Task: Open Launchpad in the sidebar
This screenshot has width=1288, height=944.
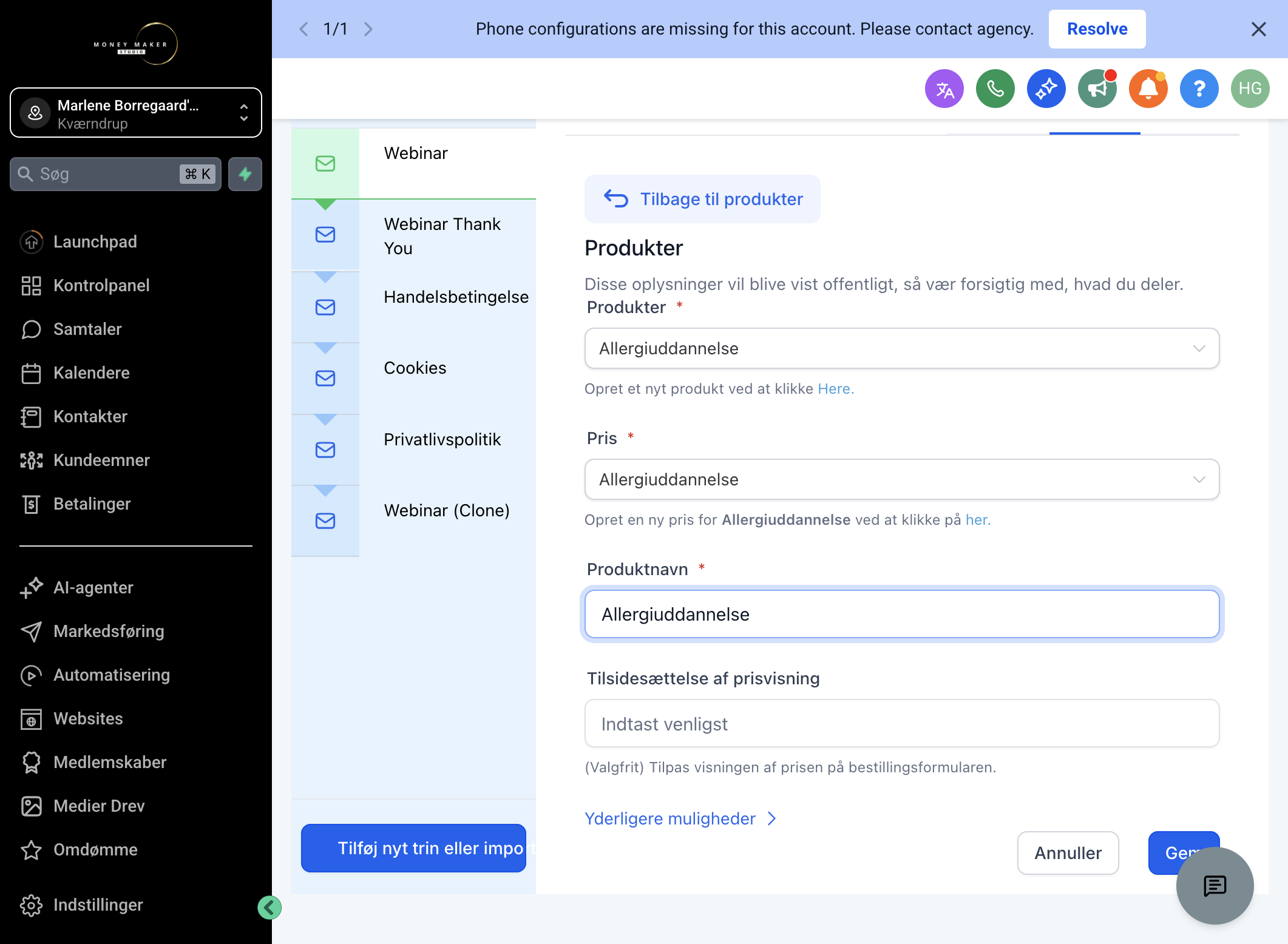Action: point(79,241)
